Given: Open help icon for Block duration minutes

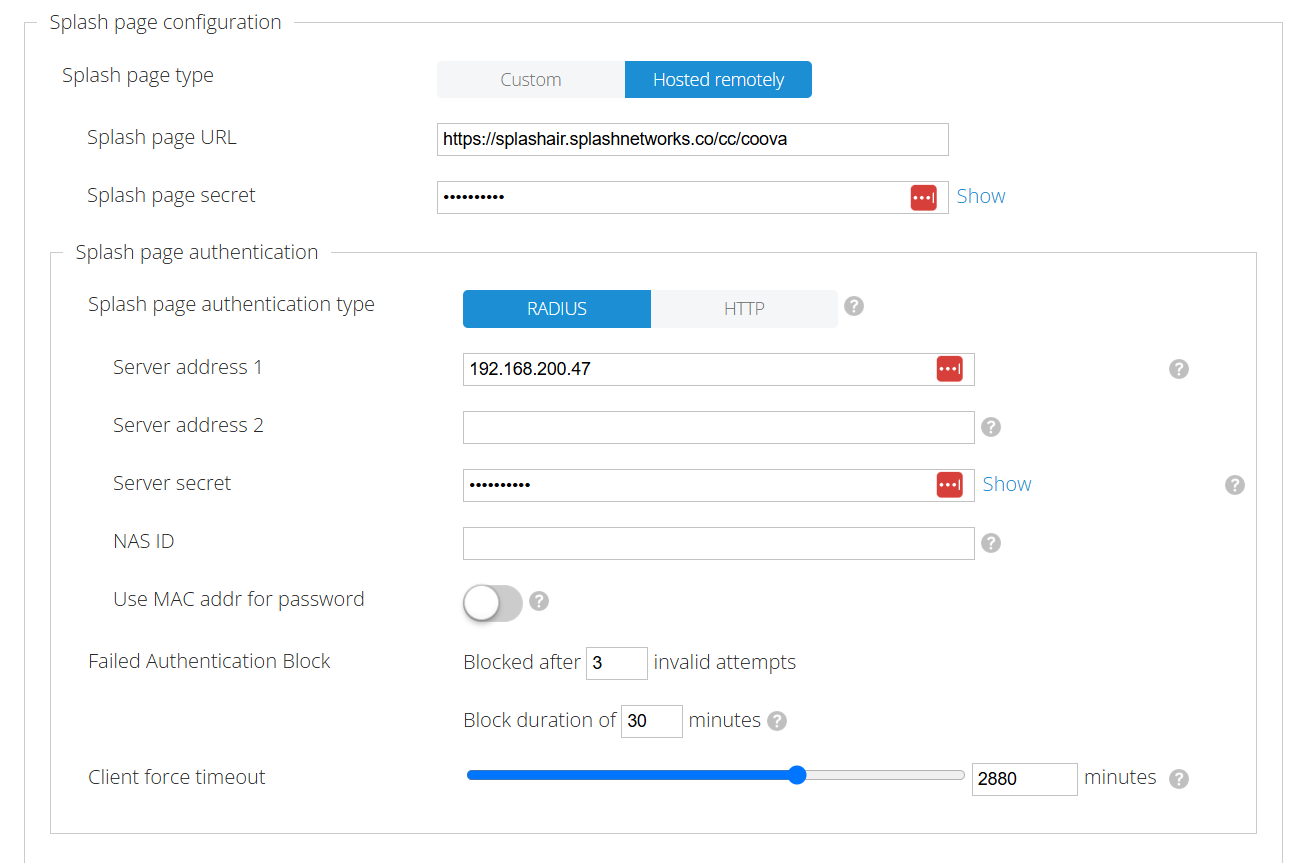Looking at the screenshot, I should 777,721.
